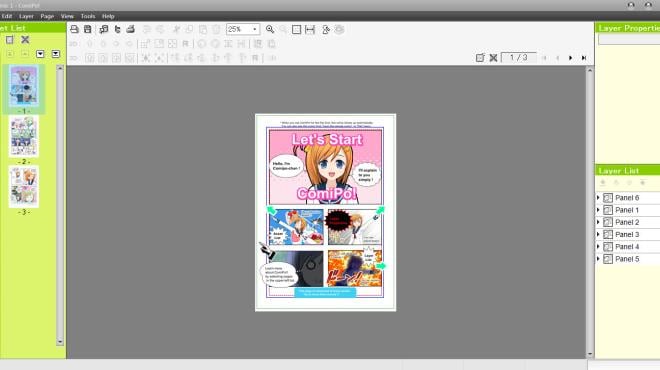Expand the Panel 6 layer

598,197
